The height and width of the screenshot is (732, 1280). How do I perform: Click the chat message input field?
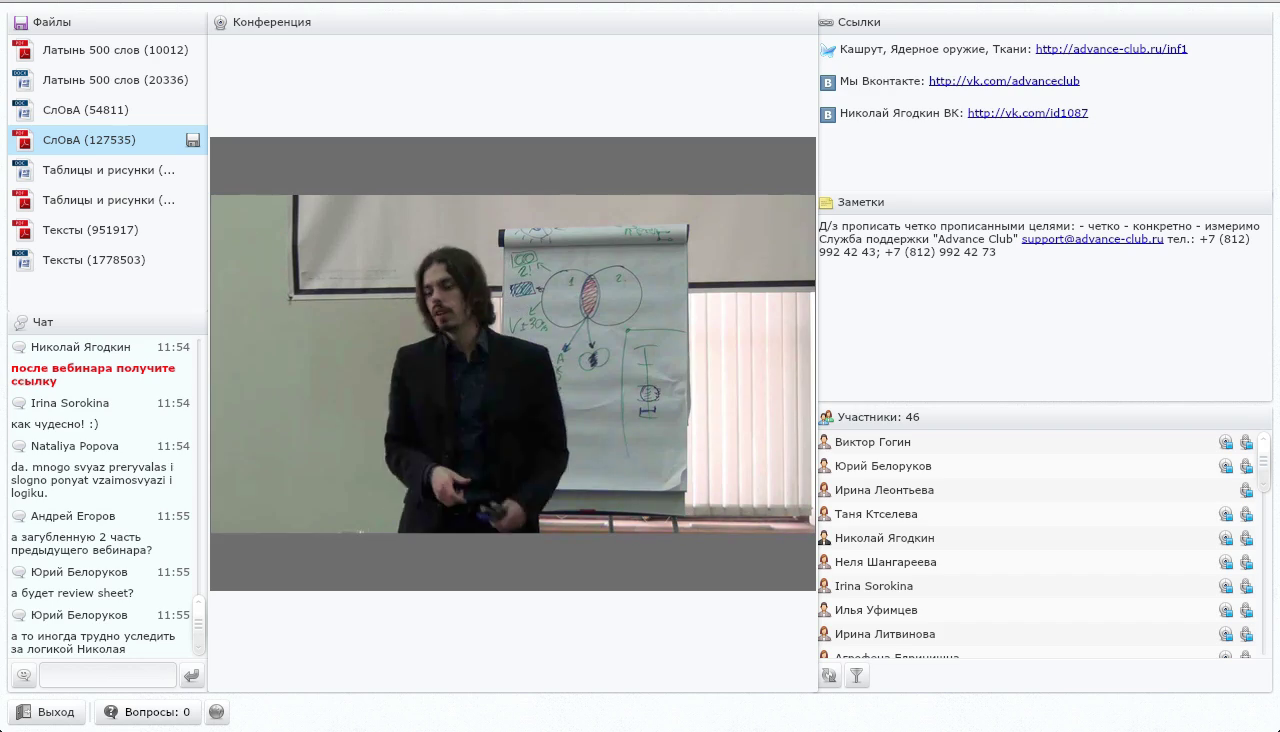[108, 676]
